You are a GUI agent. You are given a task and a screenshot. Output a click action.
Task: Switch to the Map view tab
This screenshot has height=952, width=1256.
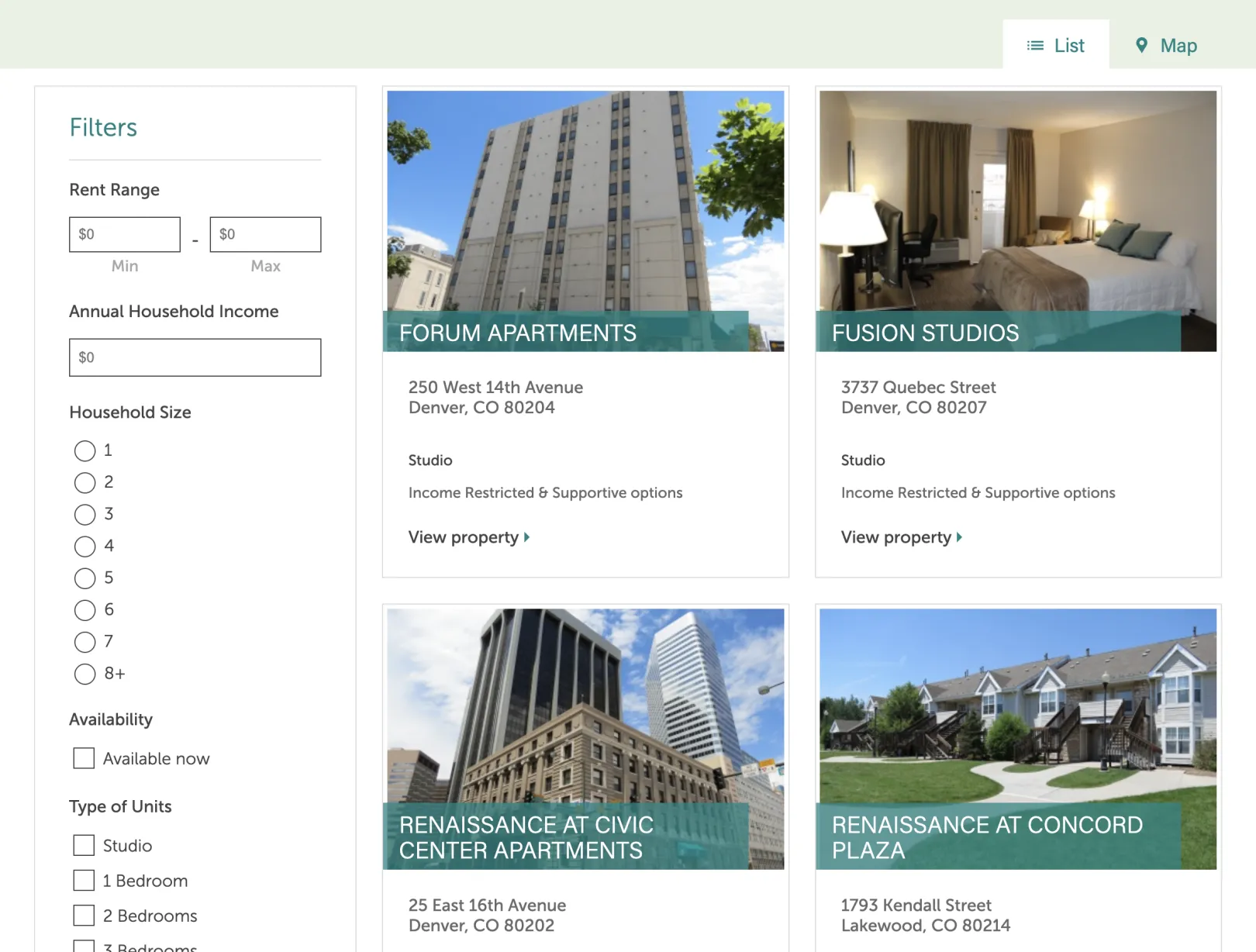(1166, 46)
